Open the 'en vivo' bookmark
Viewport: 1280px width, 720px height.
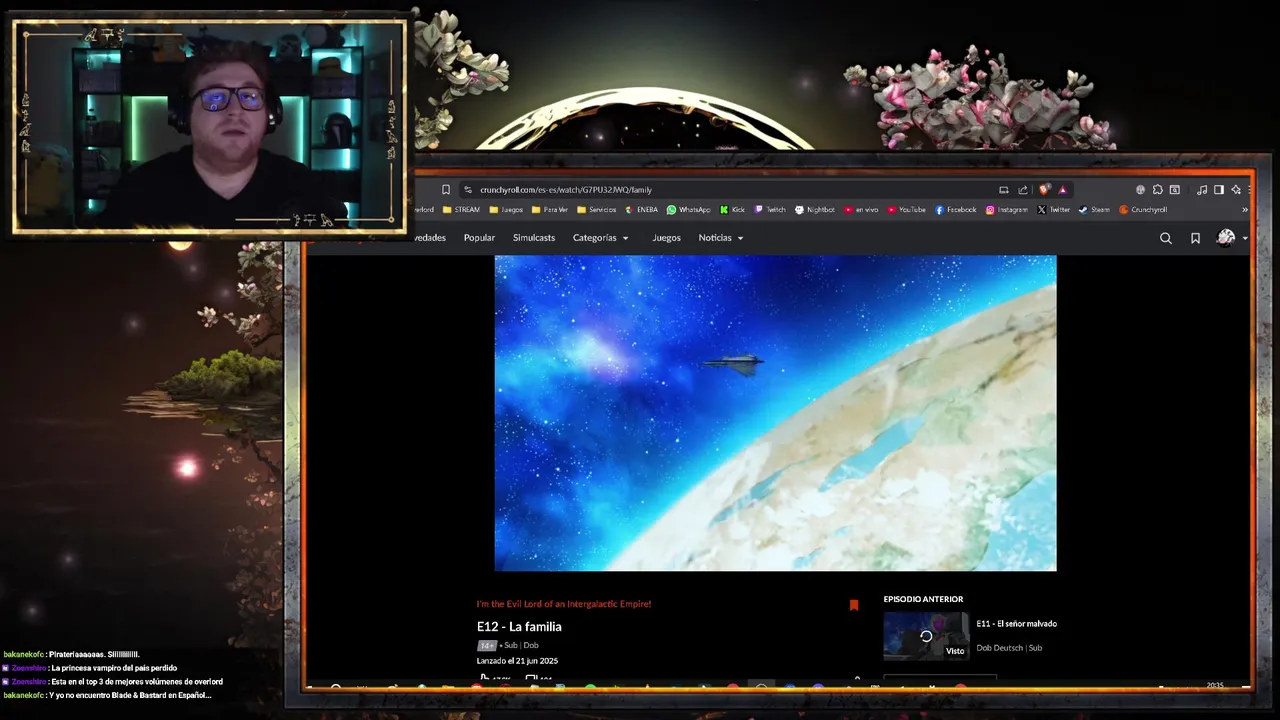[861, 210]
